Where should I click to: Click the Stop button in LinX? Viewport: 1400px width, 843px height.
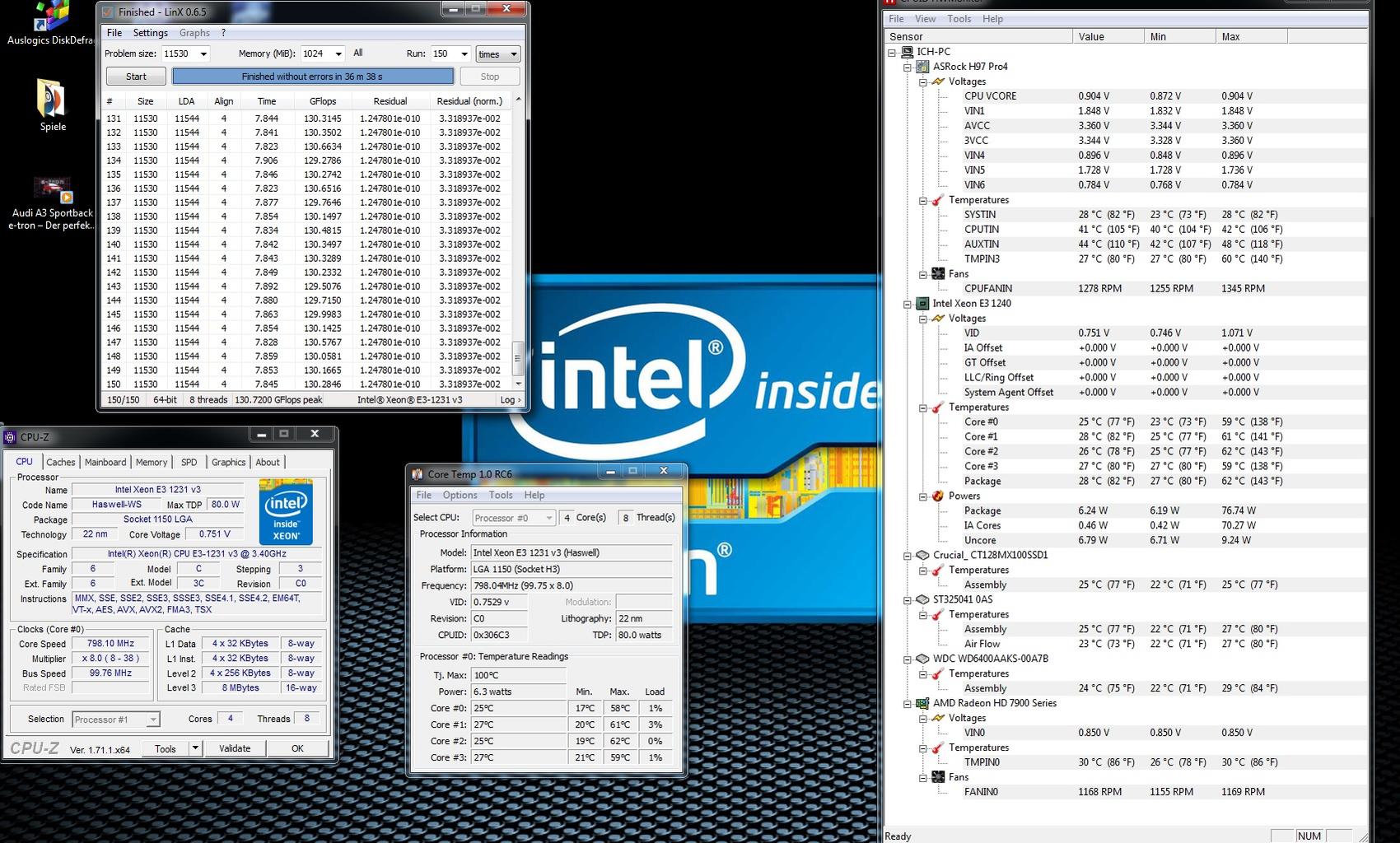[490, 77]
